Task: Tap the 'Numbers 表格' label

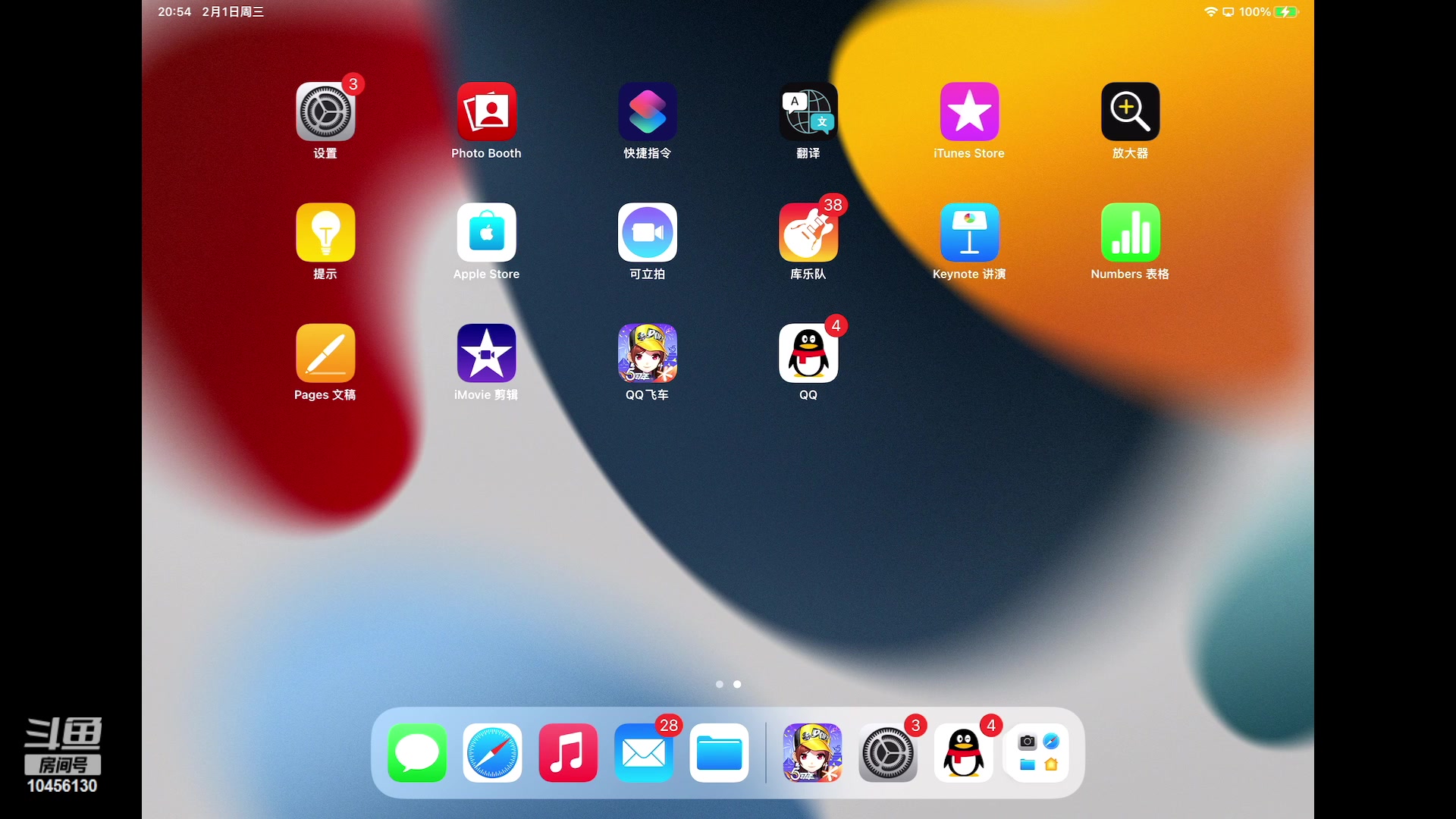Action: 1130,274
